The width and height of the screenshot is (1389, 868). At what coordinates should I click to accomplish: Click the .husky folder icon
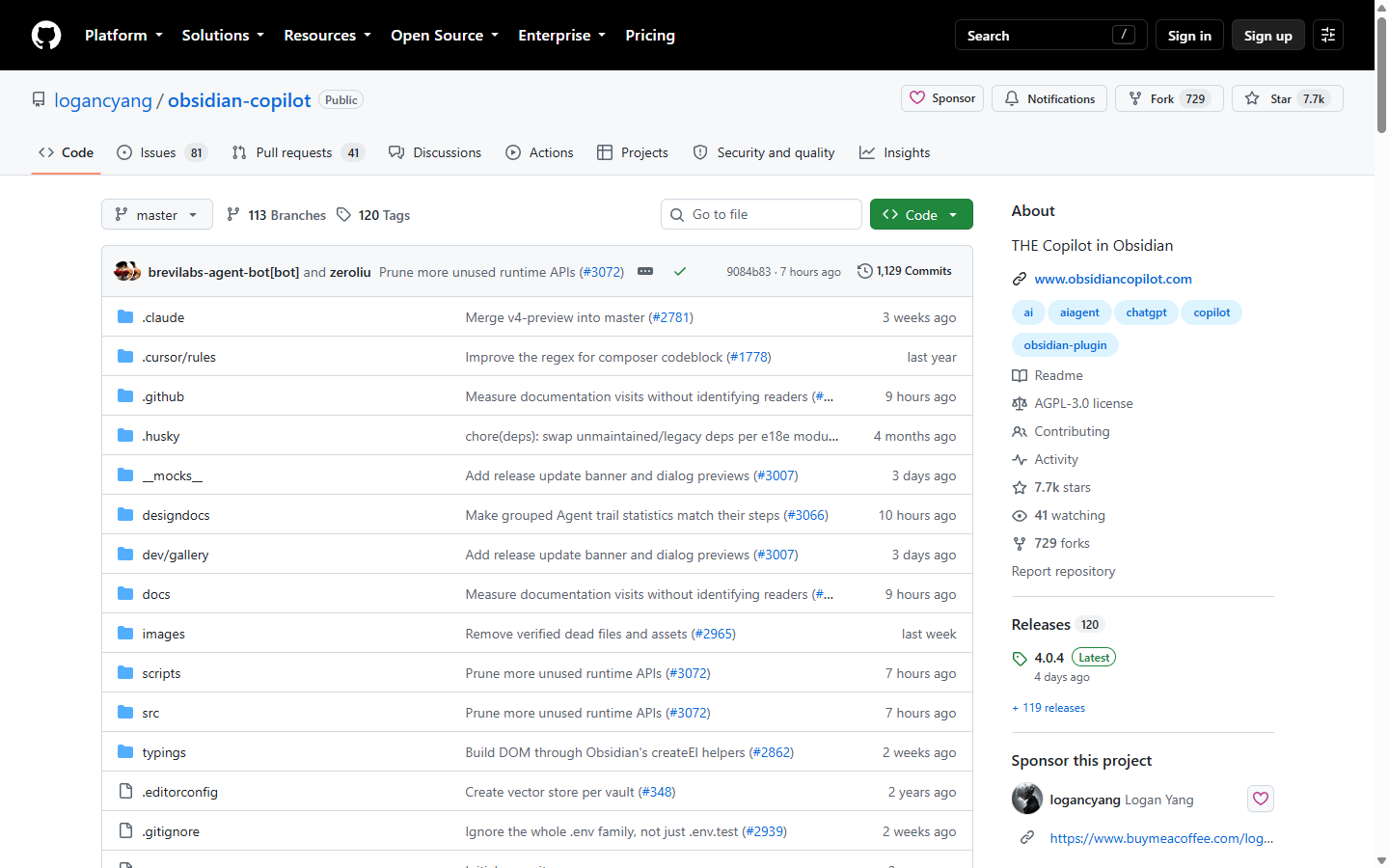pyautogui.click(x=125, y=436)
